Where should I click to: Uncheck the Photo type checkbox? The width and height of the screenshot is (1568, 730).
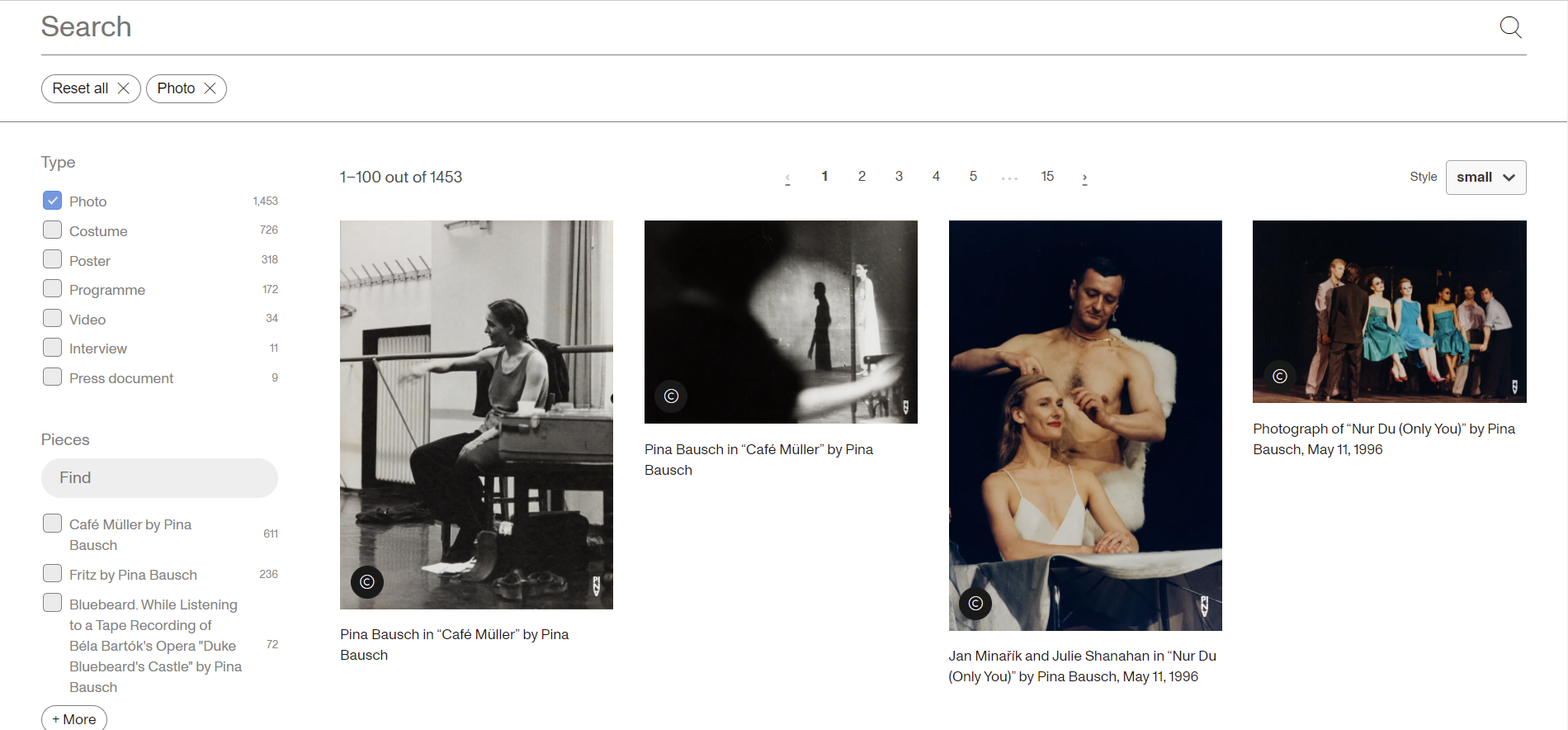tap(52, 201)
